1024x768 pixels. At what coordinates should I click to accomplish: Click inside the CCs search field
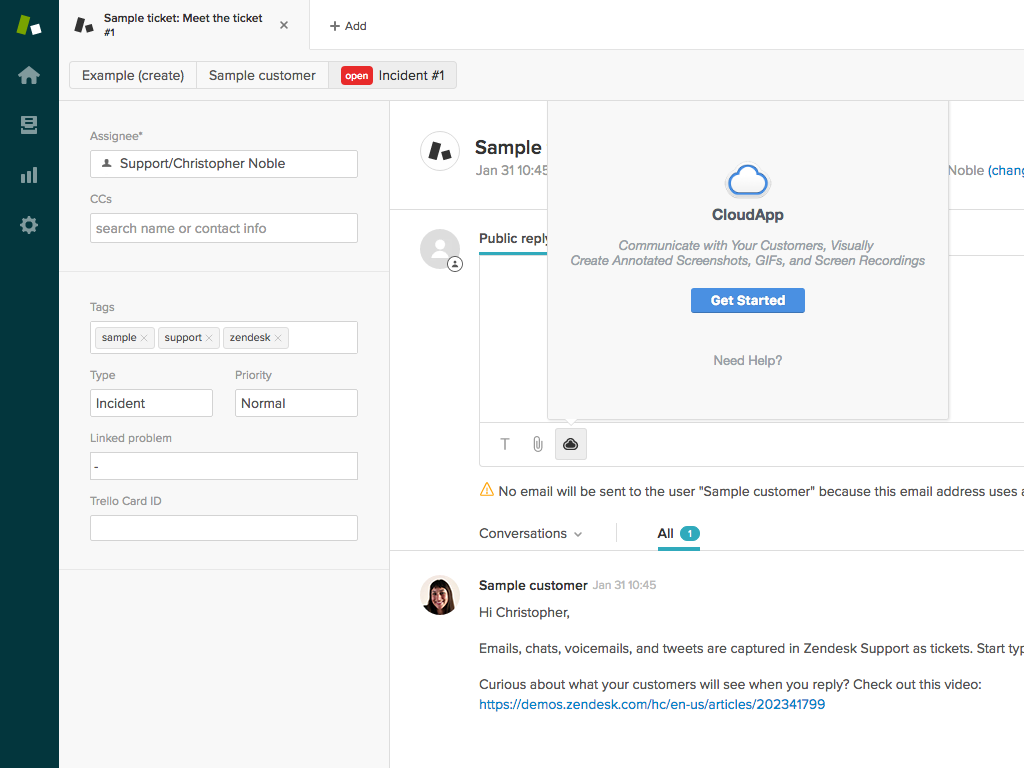coord(223,228)
